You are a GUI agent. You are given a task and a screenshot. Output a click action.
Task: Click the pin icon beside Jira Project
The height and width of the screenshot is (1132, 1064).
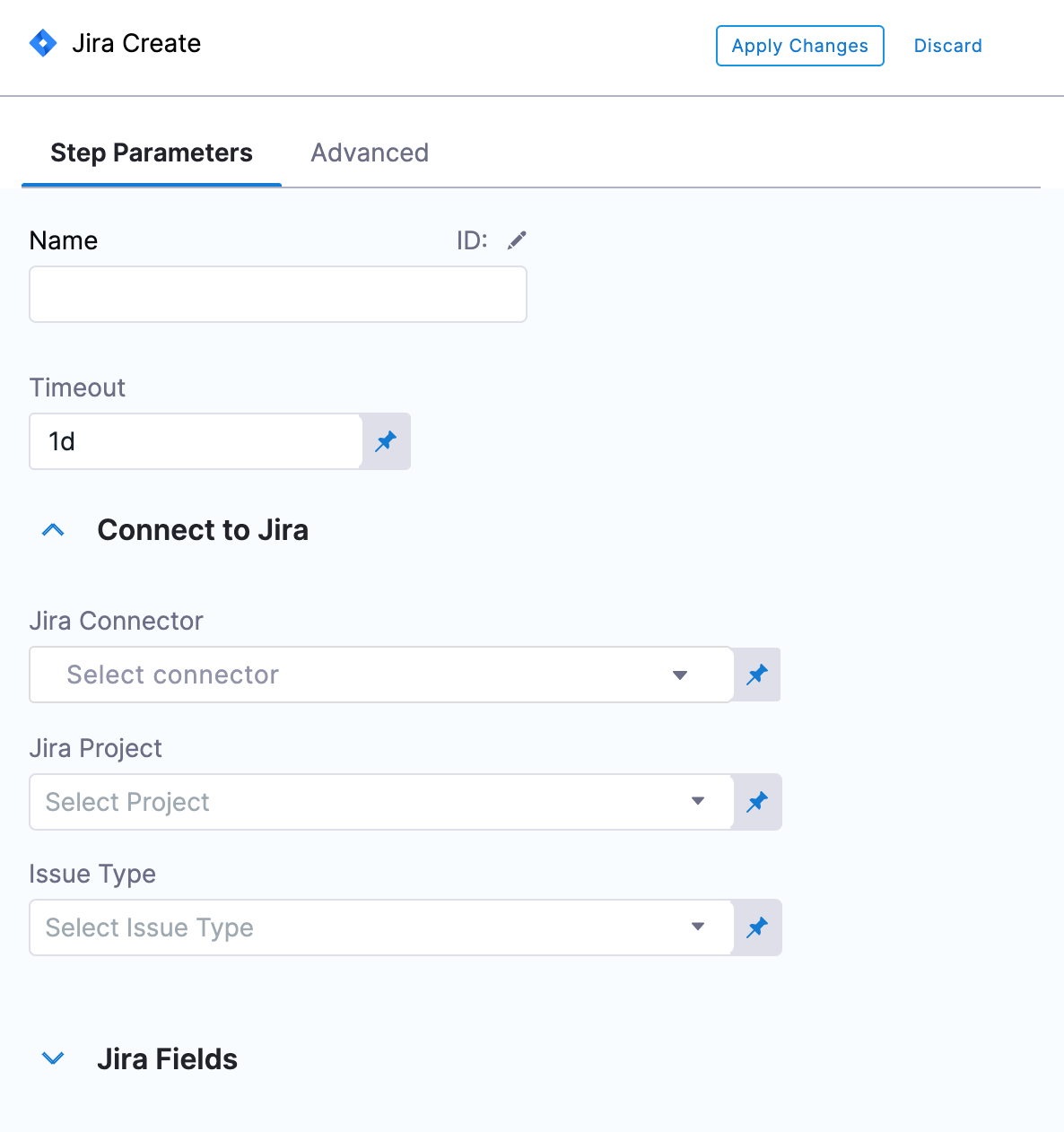(x=757, y=802)
